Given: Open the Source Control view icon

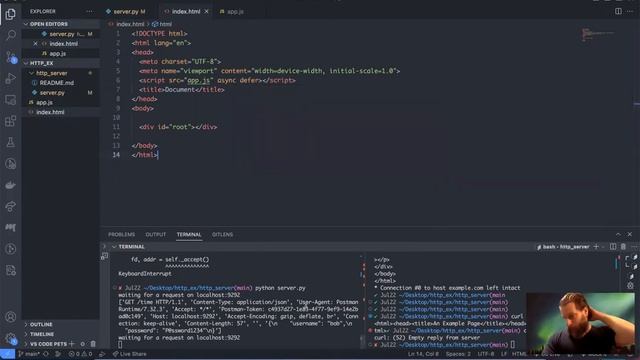Looking at the screenshot, I should (11, 57).
